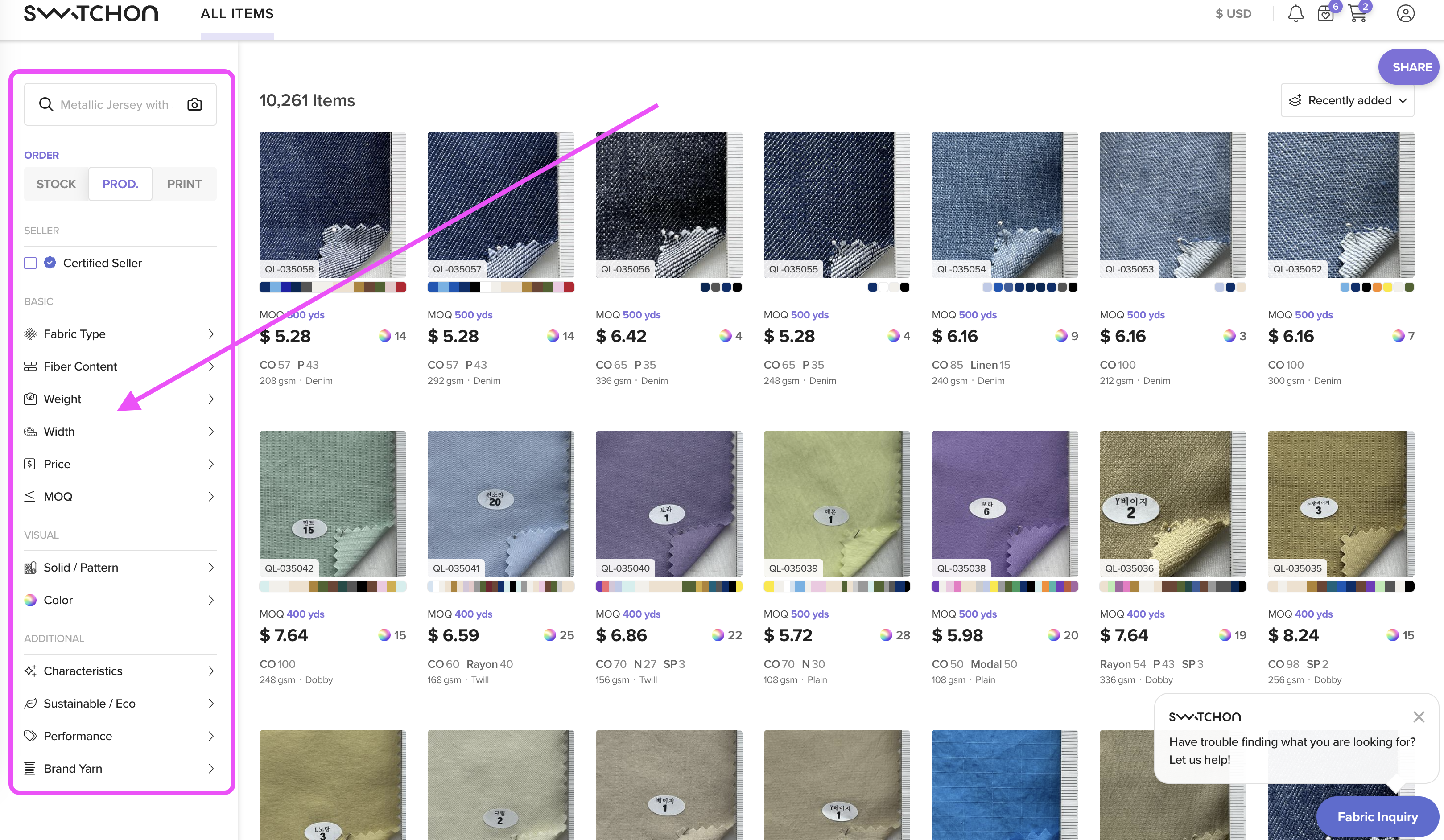The width and height of the screenshot is (1444, 840).
Task: Enable the Certified Seller checkbox
Action: pyautogui.click(x=30, y=263)
